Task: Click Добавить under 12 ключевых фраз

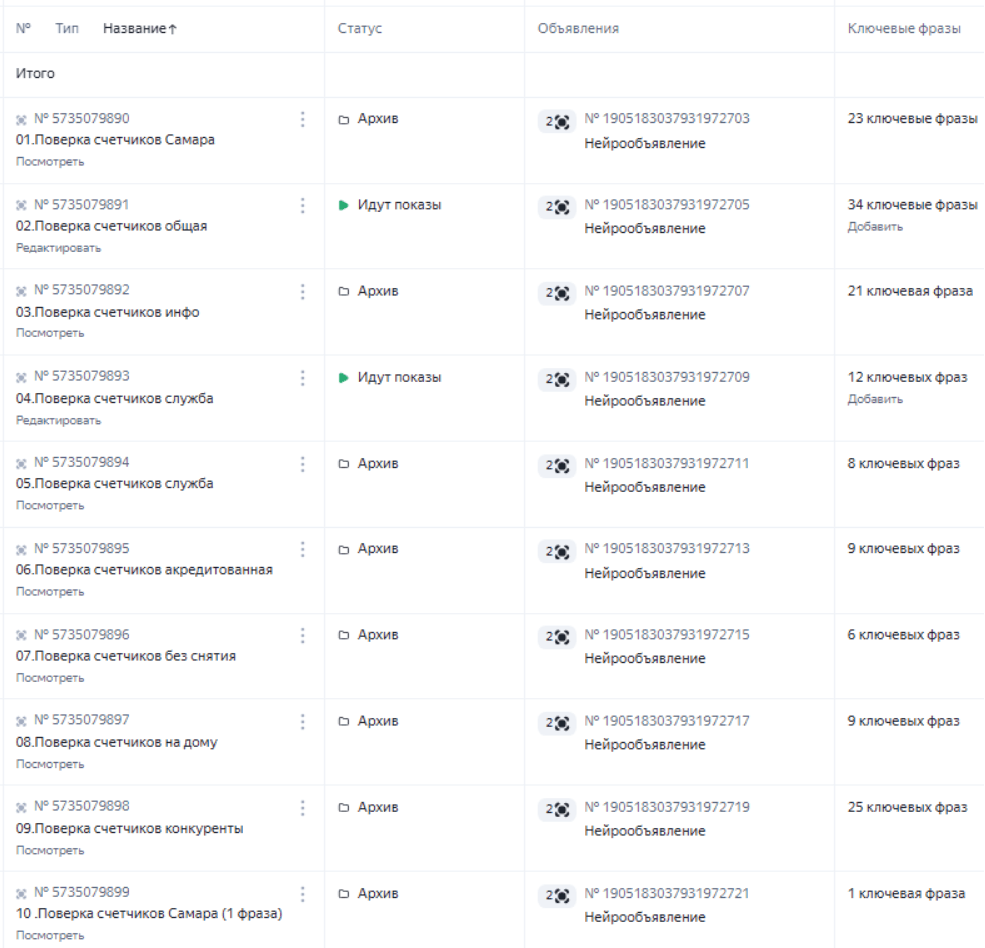Action: [875, 399]
